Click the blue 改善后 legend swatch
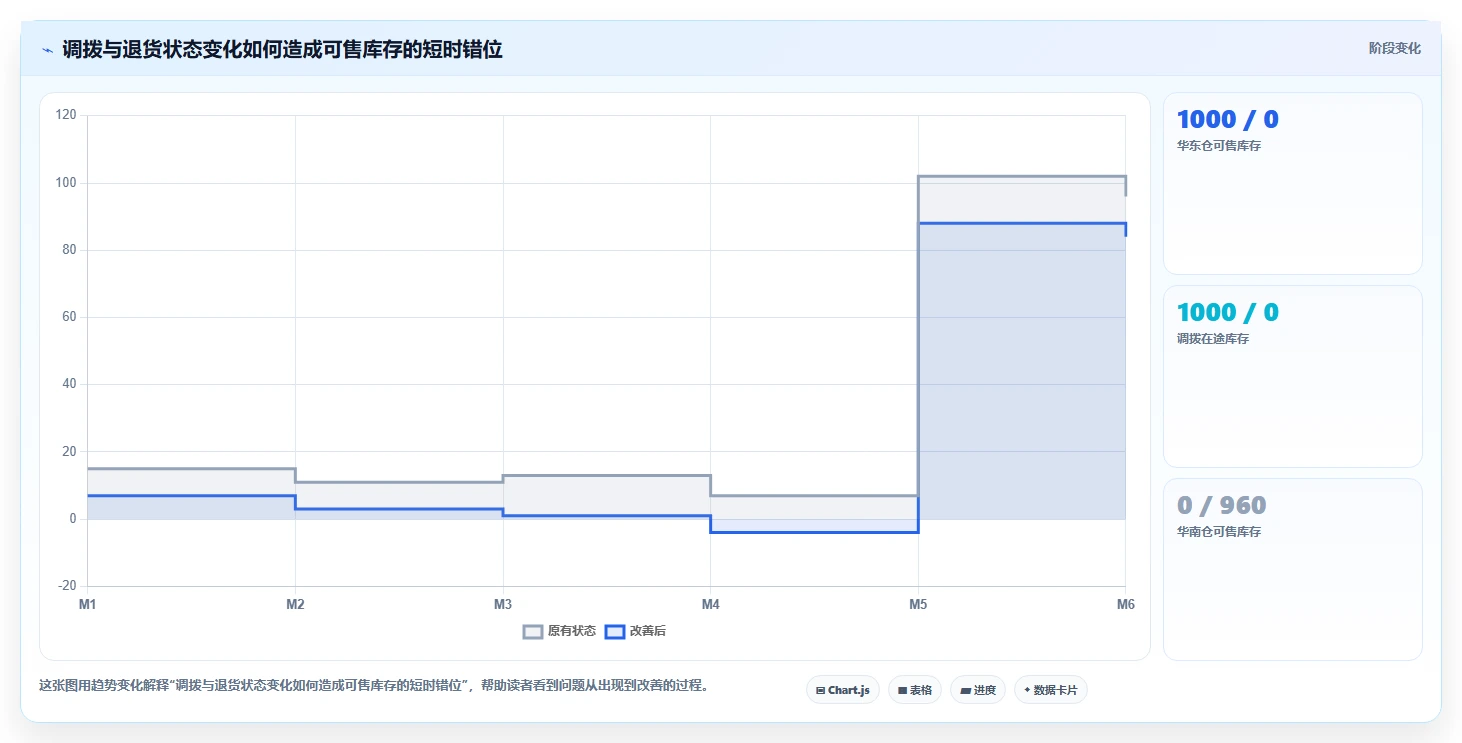The height and width of the screenshot is (743, 1462). (615, 631)
